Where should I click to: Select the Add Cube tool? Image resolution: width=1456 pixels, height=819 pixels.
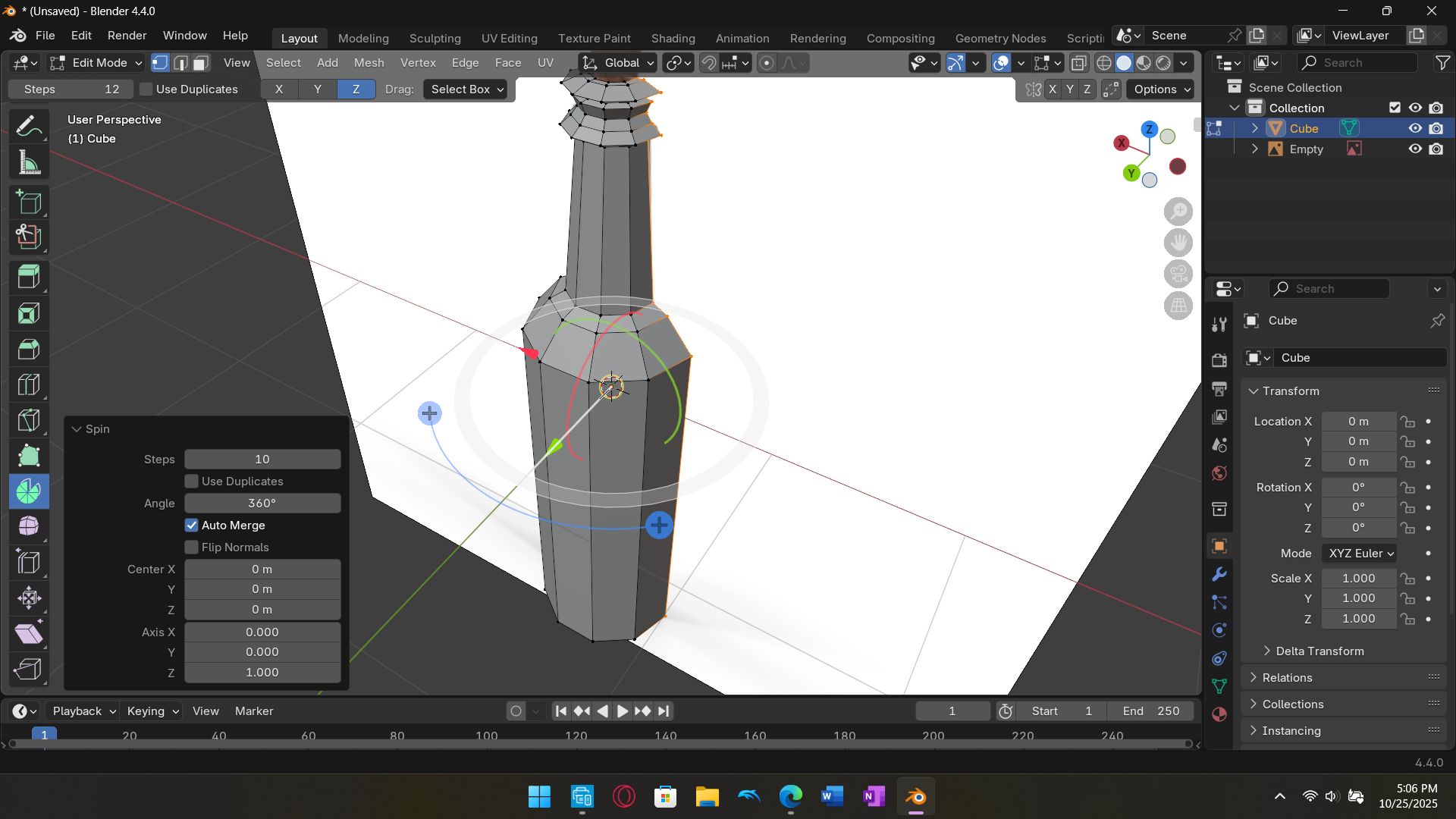coord(29,202)
